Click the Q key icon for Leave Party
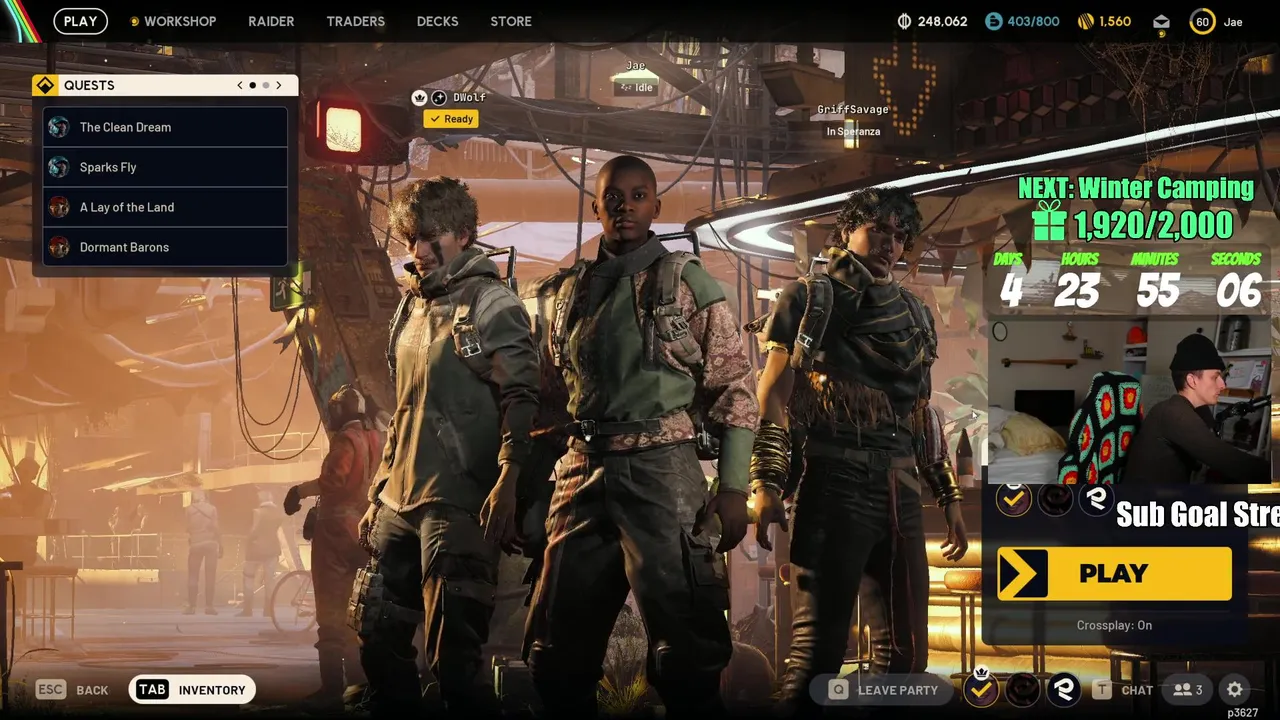Image resolution: width=1280 pixels, height=720 pixels. 838,689
